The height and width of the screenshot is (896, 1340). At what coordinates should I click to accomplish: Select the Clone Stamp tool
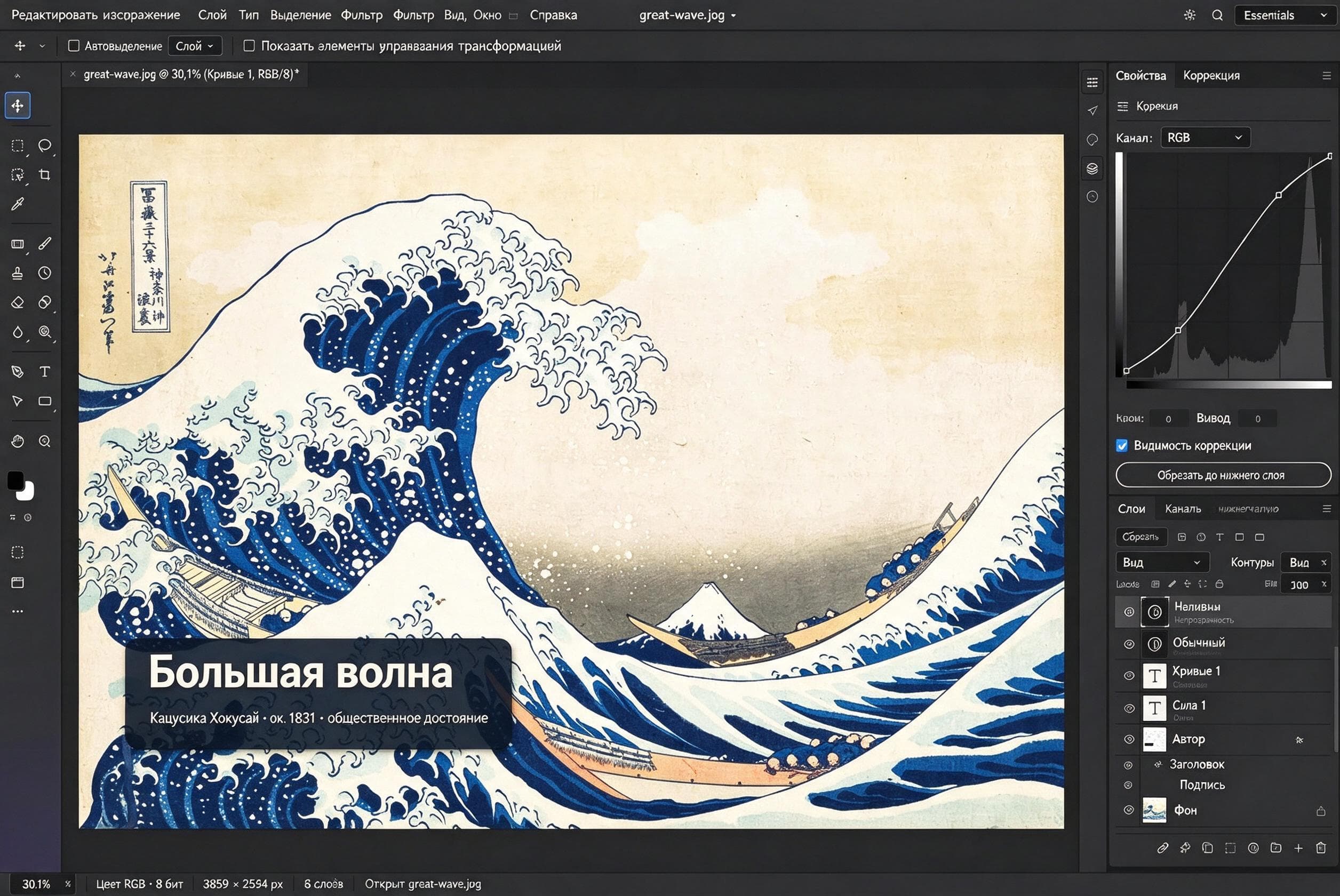coord(18,273)
